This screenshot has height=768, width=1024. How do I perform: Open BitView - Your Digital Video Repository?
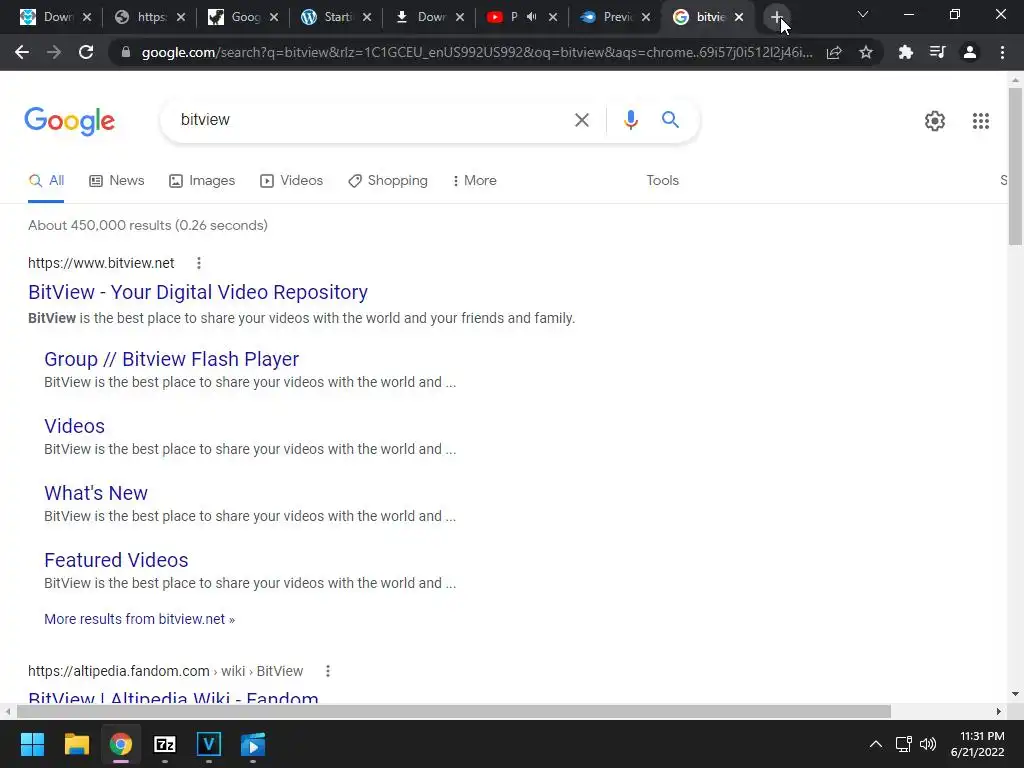click(198, 293)
